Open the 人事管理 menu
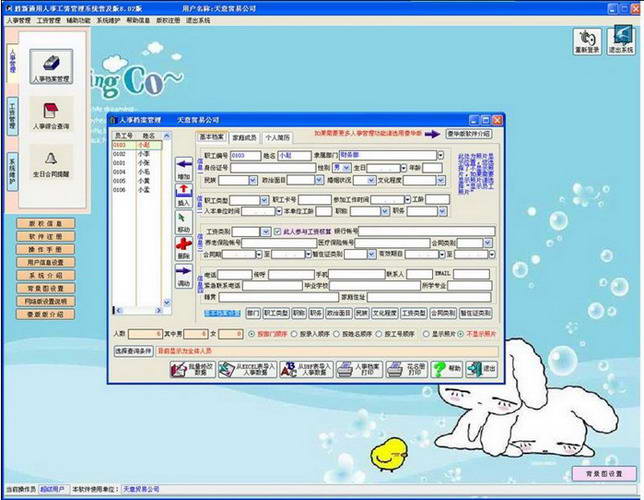This screenshot has width=644, height=500. (18, 20)
